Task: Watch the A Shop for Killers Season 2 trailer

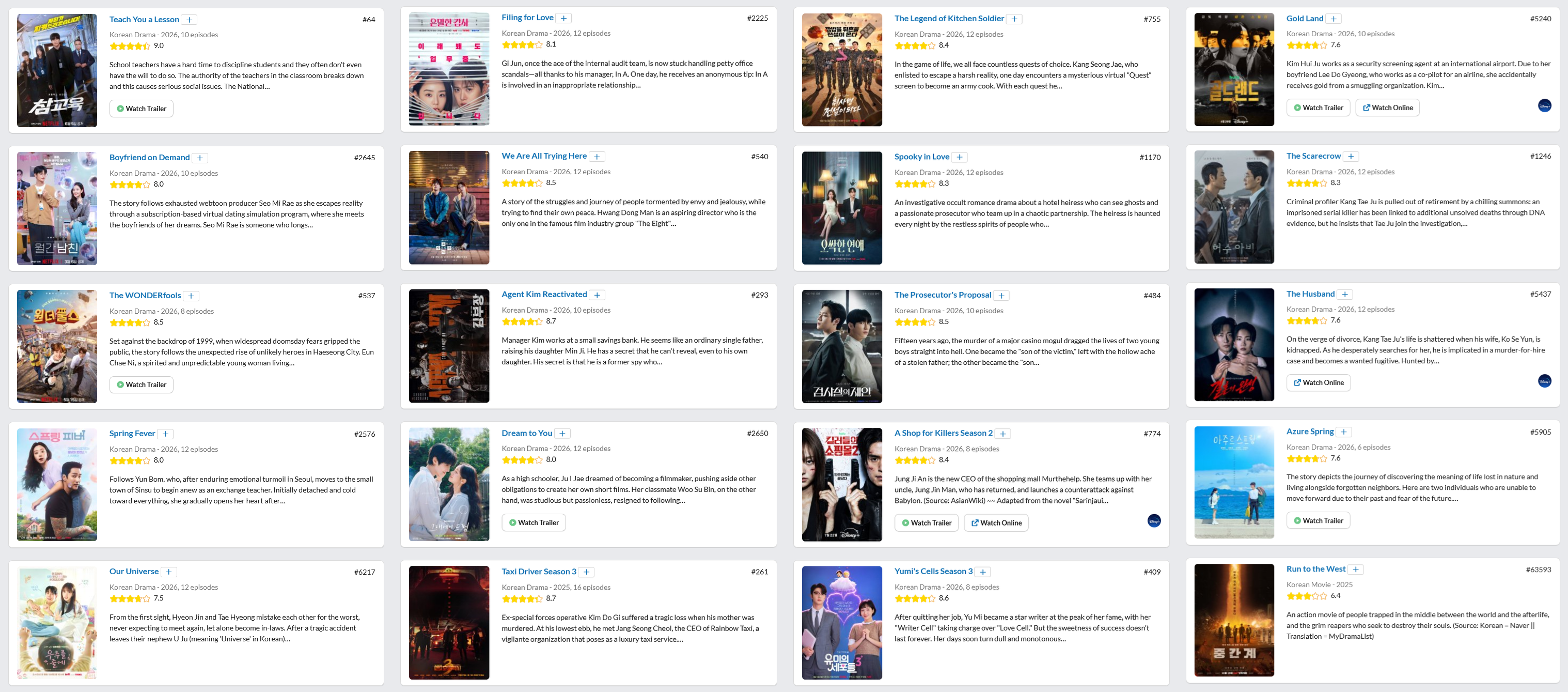Action: pyautogui.click(x=927, y=524)
